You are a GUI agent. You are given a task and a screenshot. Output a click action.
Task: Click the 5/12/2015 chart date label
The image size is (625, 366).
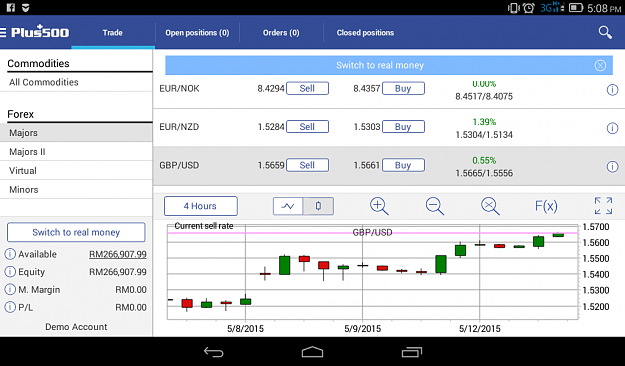tap(480, 329)
